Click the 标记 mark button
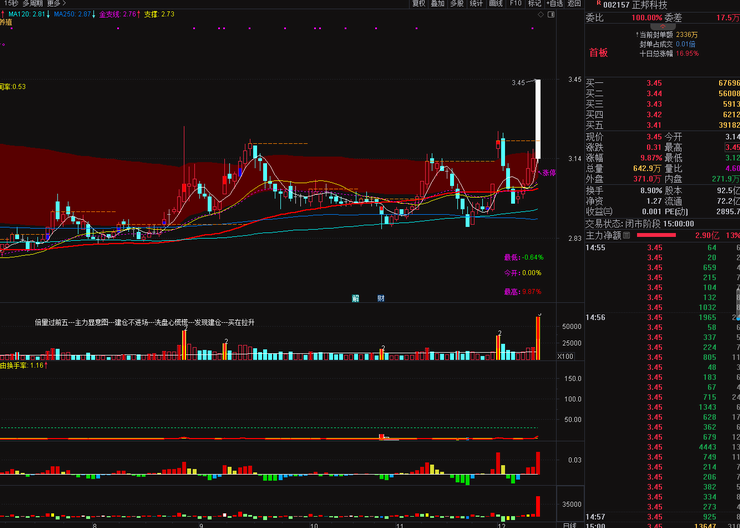 pos(535,4)
